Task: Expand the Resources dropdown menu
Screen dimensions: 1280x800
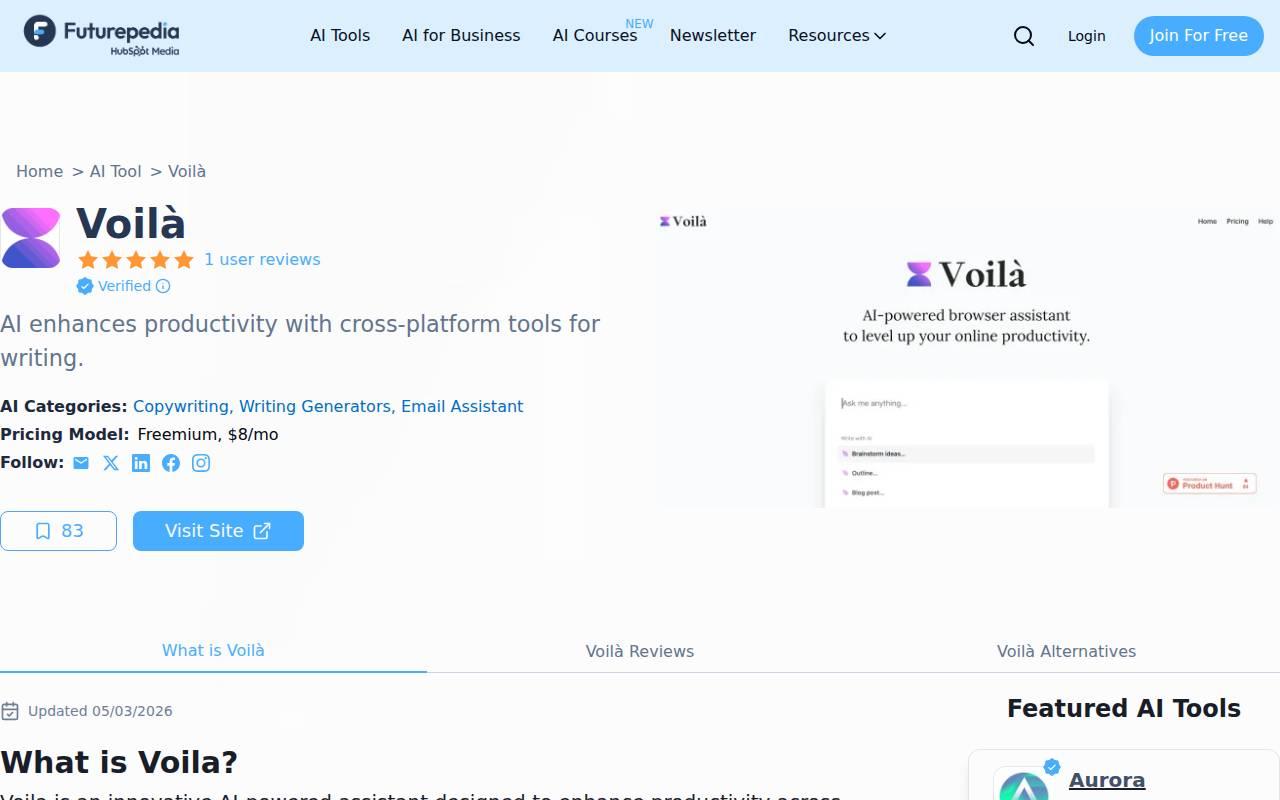Action: click(x=837, y=36)
